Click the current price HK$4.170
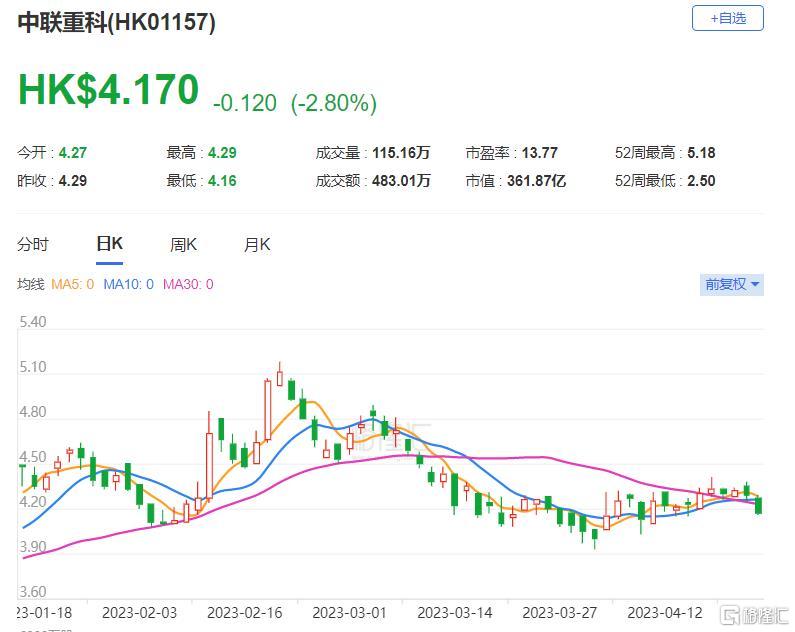 (x=108, y=90)
